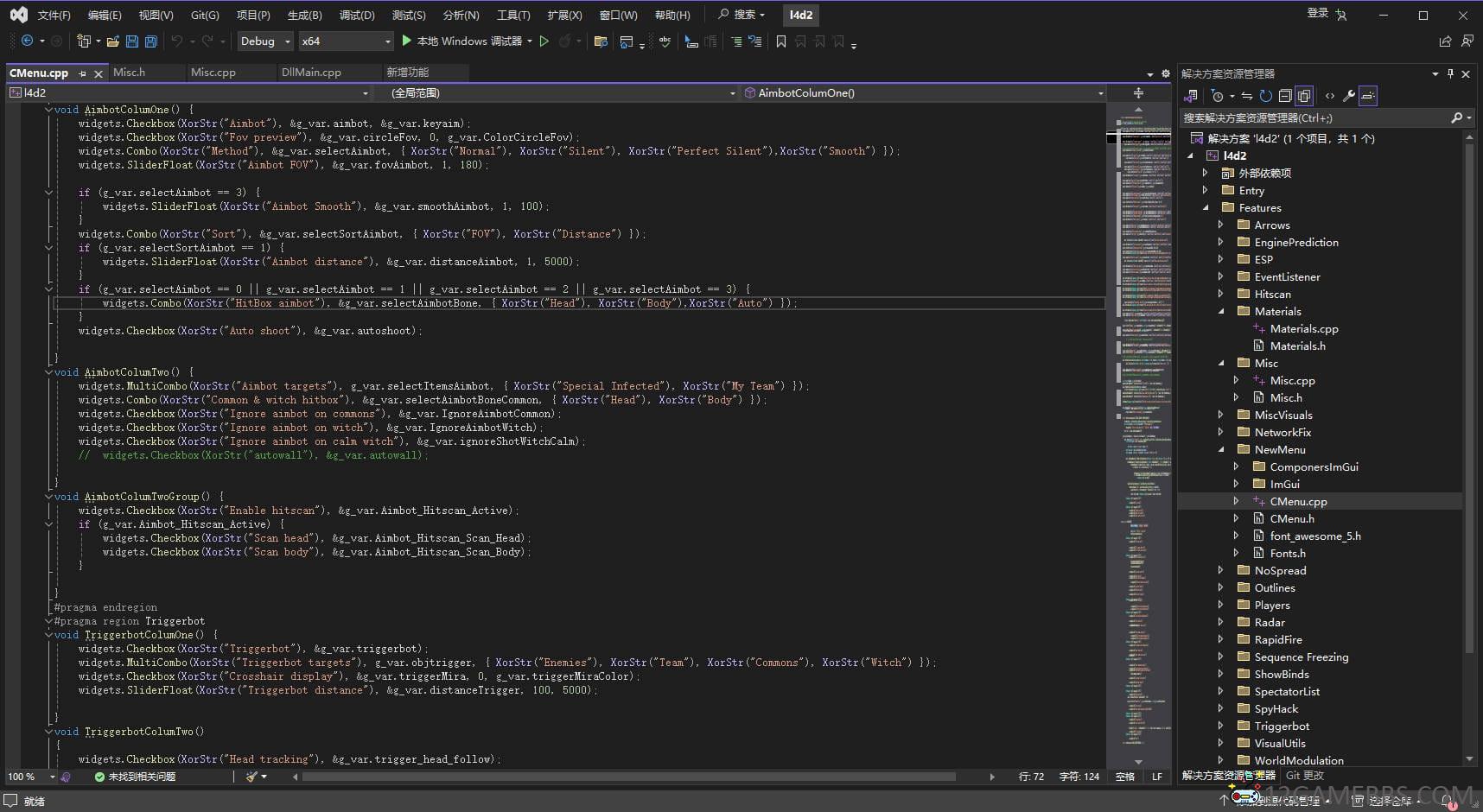Open the x64 platform dropdown
The image size is (1483, 812).
pos(346,41)
